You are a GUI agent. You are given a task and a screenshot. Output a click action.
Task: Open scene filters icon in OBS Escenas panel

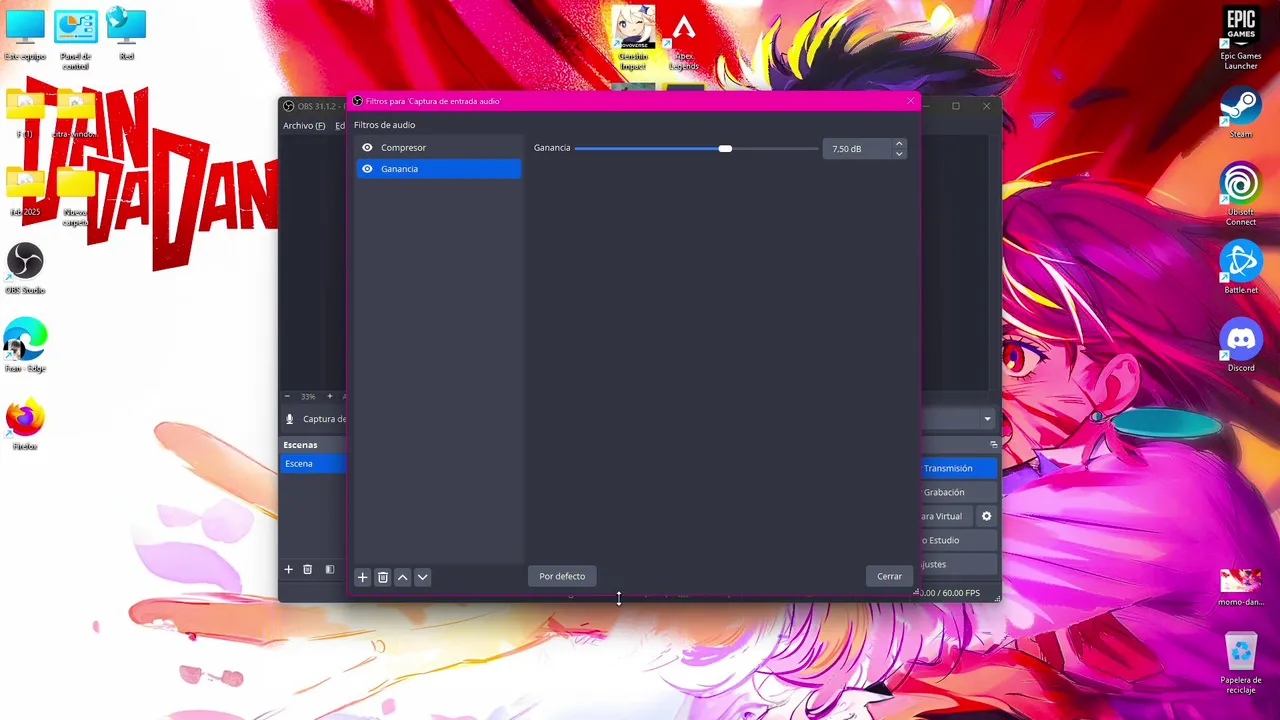click(330, 570)
